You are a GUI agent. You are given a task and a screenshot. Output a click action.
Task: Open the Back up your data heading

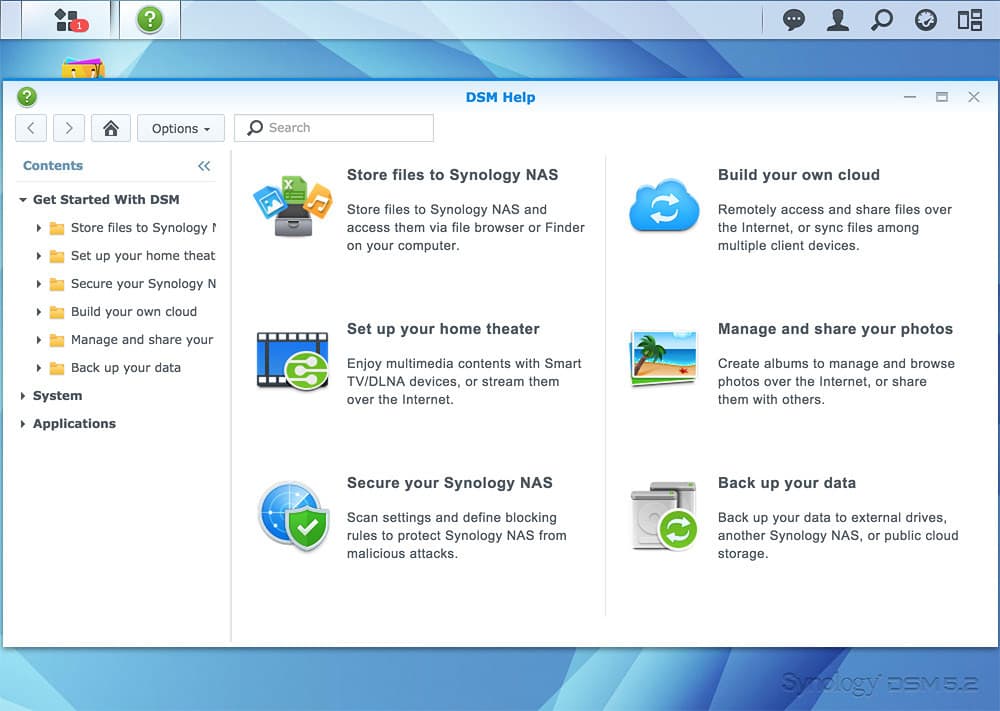787,483
